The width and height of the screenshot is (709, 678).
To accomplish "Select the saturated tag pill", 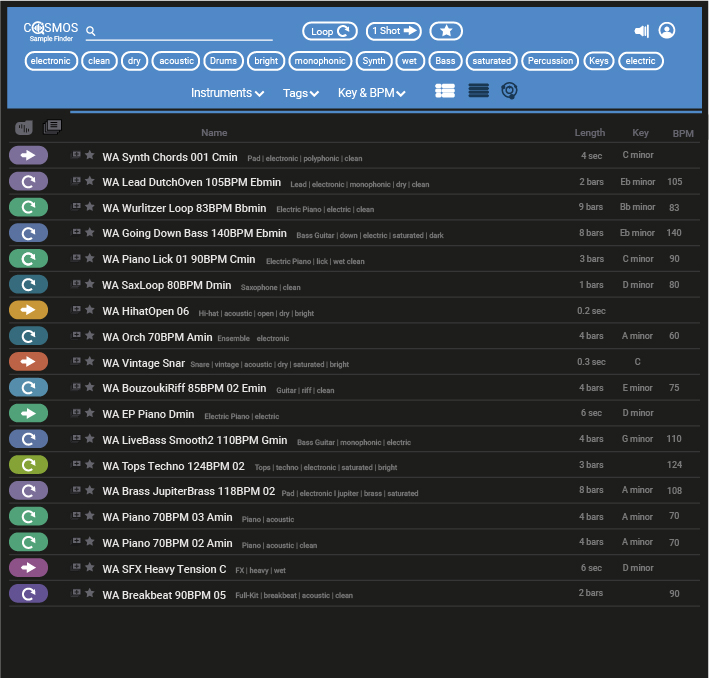I will 492,61.
